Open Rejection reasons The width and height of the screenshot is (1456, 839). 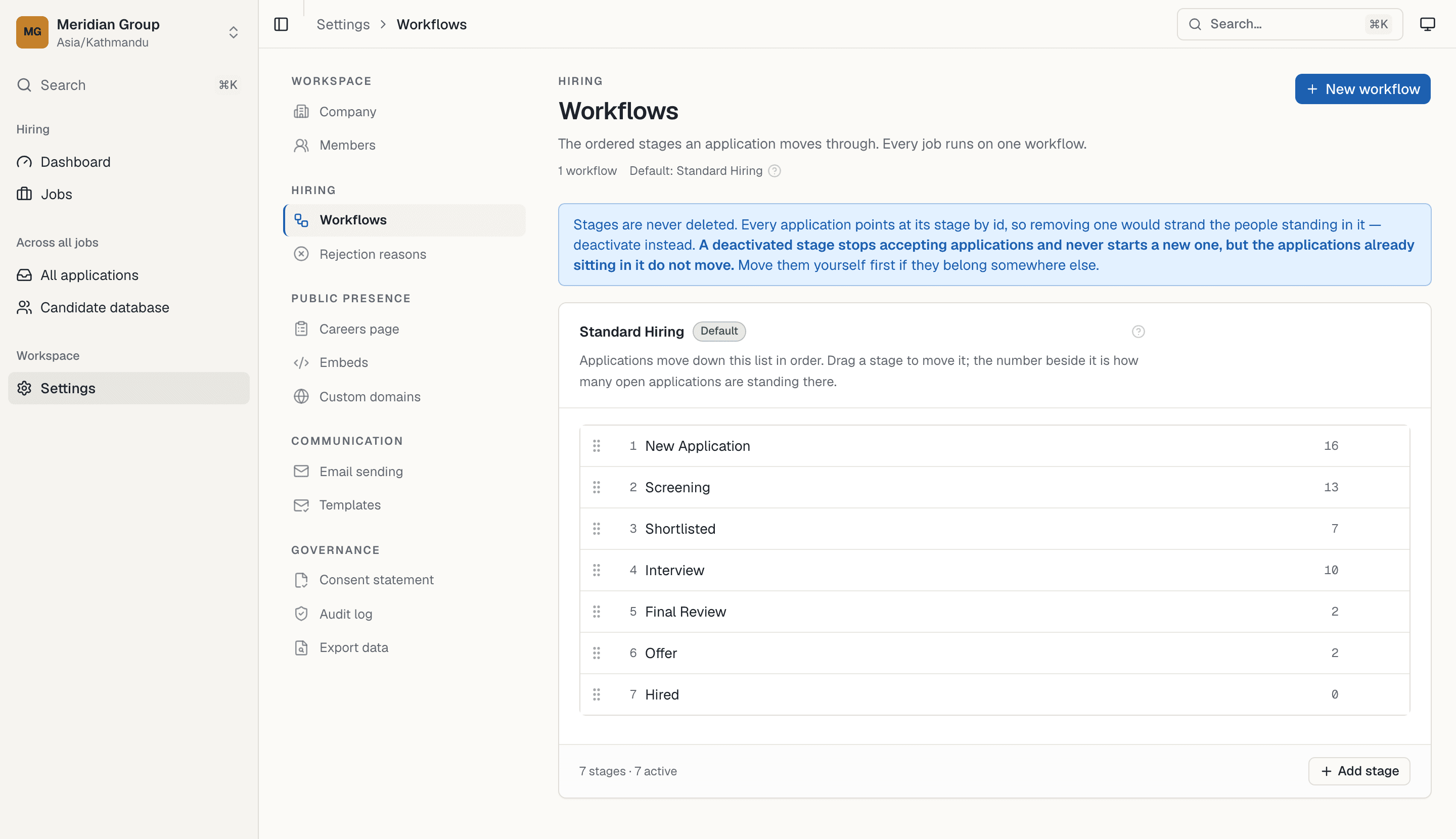[404, 254]
